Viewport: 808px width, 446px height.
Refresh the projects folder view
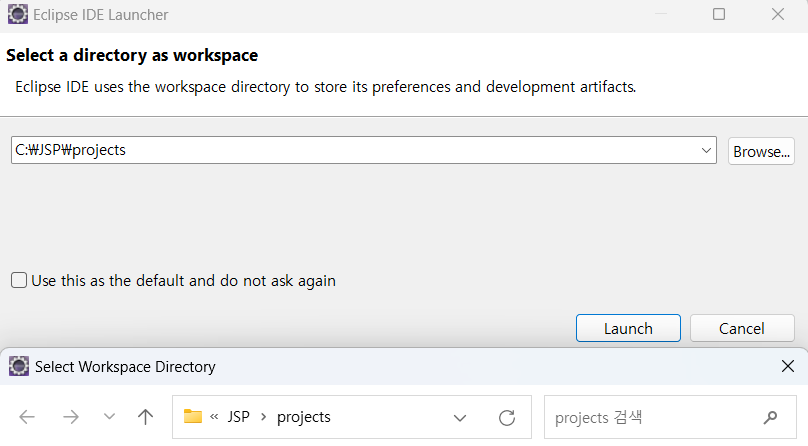[x=507, y=418]
